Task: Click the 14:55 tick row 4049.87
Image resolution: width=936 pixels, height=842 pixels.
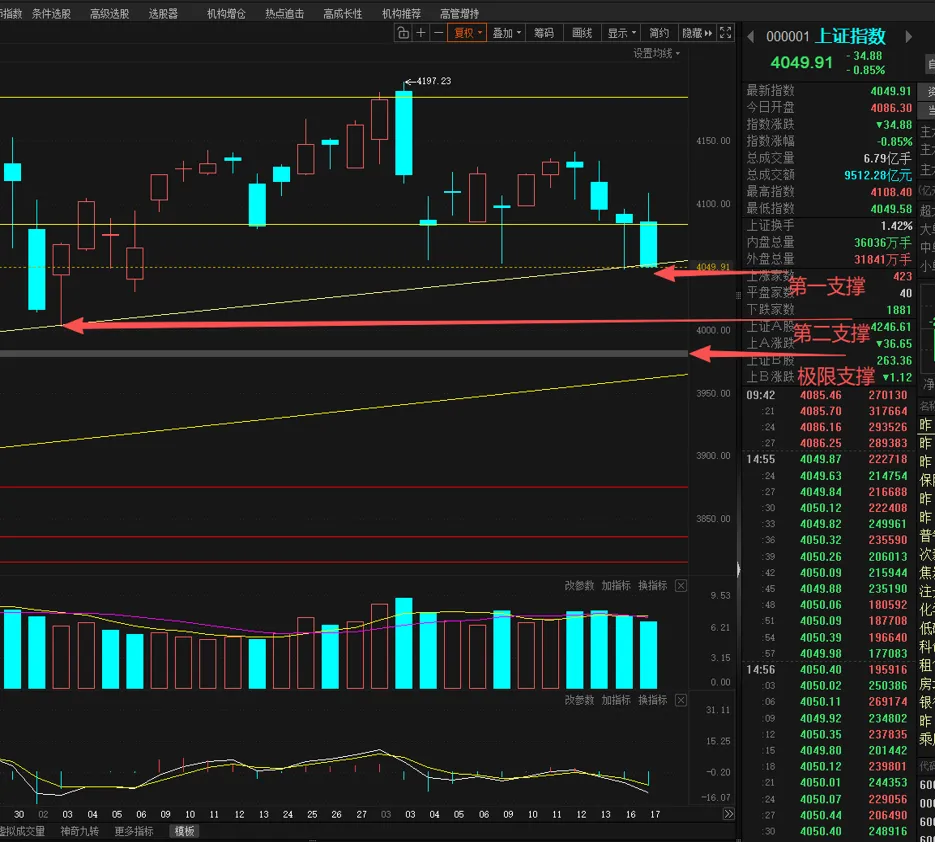Action: click(827, 459)
